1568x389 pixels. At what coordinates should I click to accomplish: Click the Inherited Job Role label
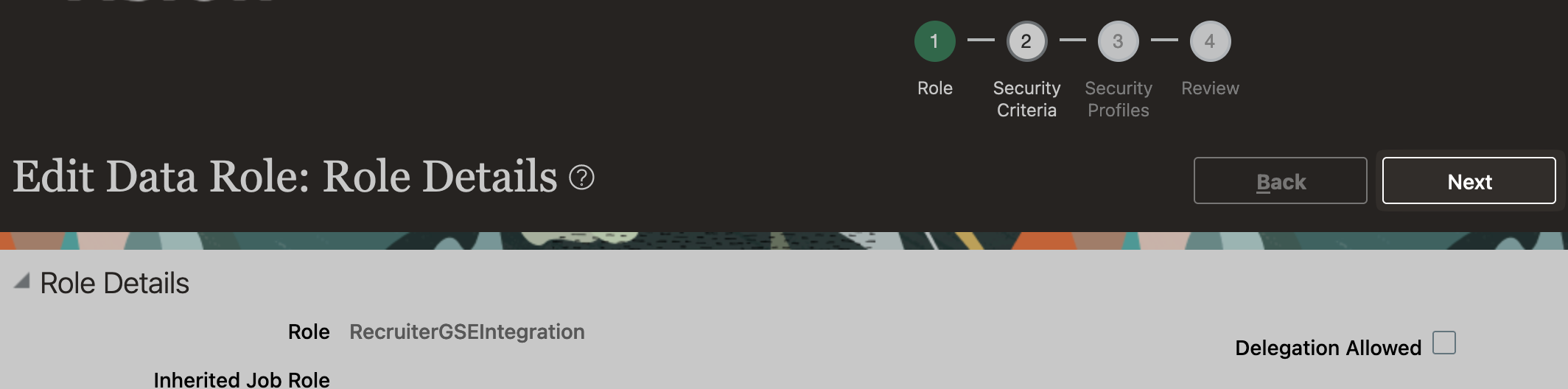point(242,379)
